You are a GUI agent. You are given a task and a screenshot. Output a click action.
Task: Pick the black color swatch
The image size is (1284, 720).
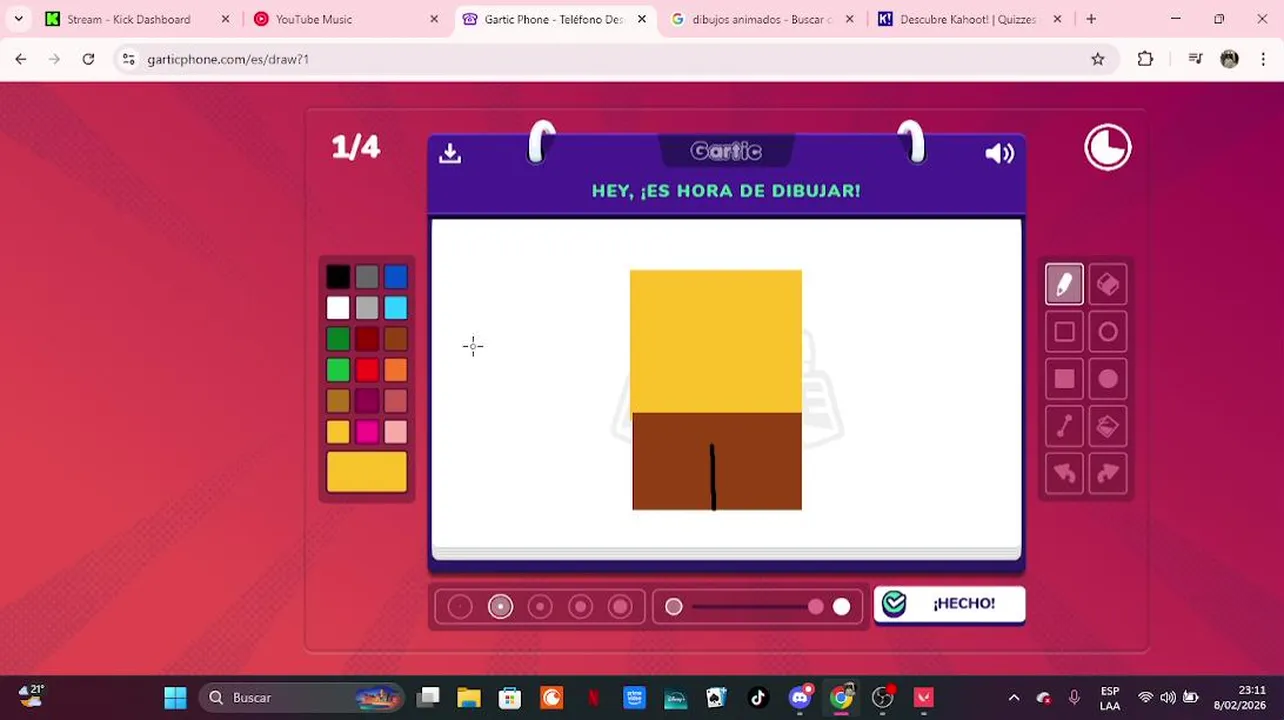(338, 277)
